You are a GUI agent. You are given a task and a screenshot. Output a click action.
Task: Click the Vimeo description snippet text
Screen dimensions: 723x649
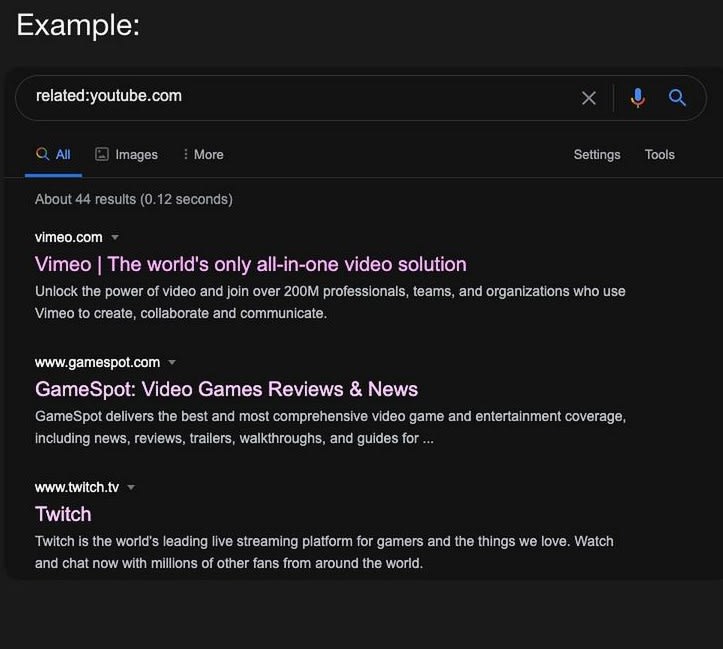pyautogui.click(x=330, y=302)
